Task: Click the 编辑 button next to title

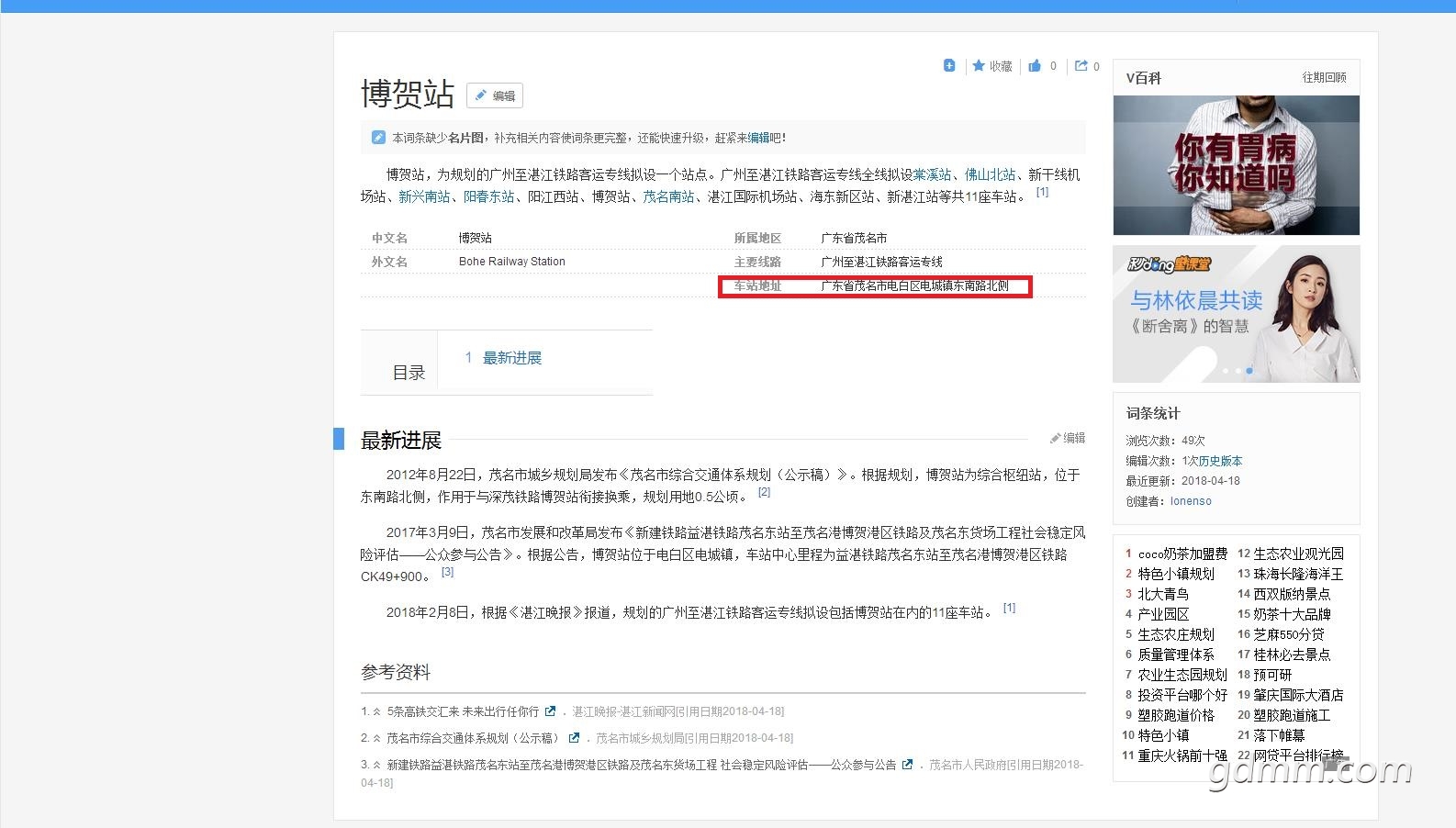Action: [x=495, y=95]
